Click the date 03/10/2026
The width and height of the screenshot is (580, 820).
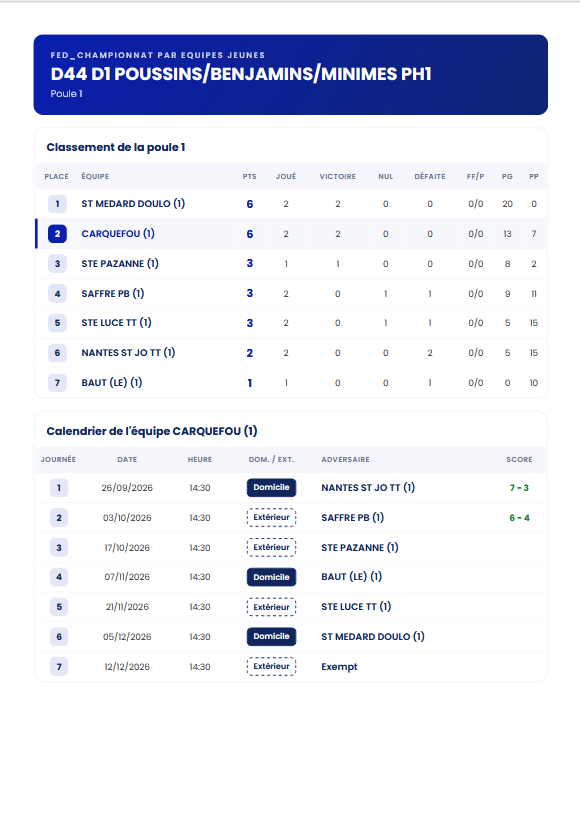coord(127,517)
